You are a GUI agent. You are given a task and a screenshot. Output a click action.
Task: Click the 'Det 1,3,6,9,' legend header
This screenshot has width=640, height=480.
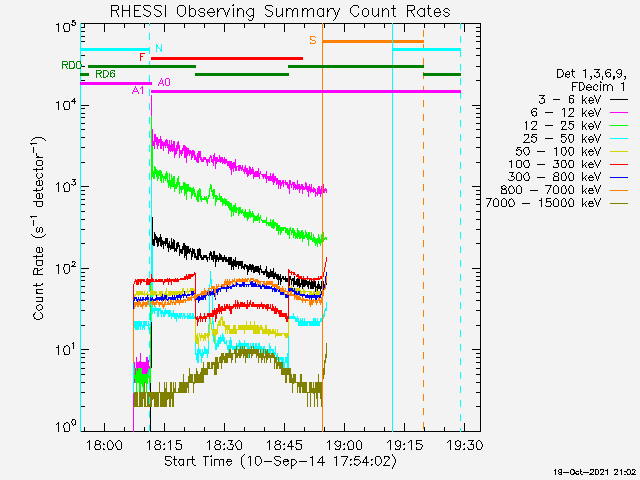tap(591, 74)
